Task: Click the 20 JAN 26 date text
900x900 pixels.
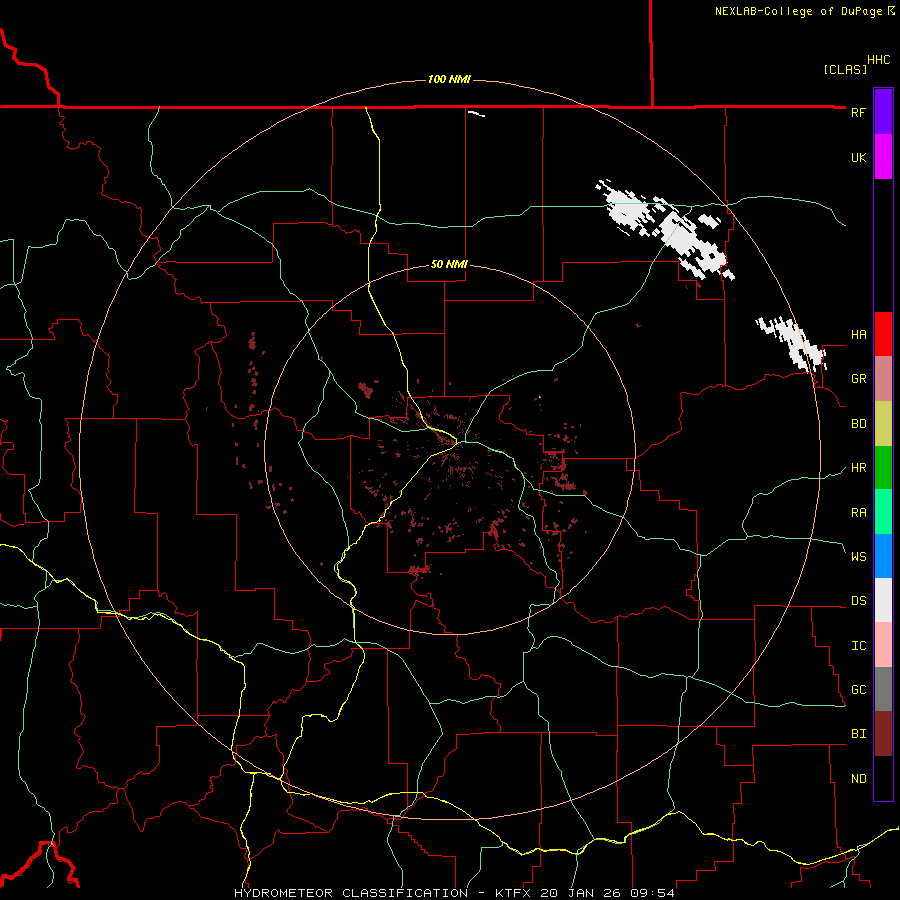Action: 580,893
